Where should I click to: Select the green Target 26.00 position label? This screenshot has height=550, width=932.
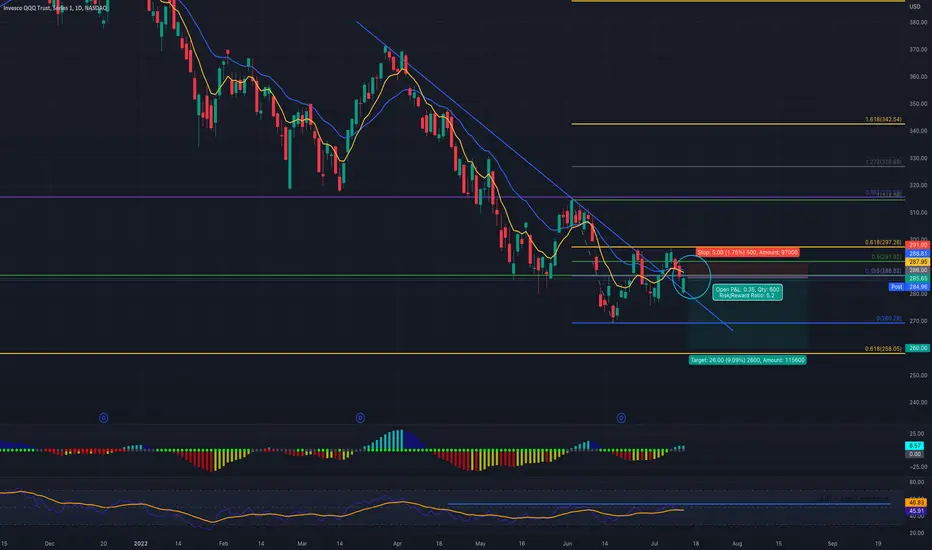748,360
